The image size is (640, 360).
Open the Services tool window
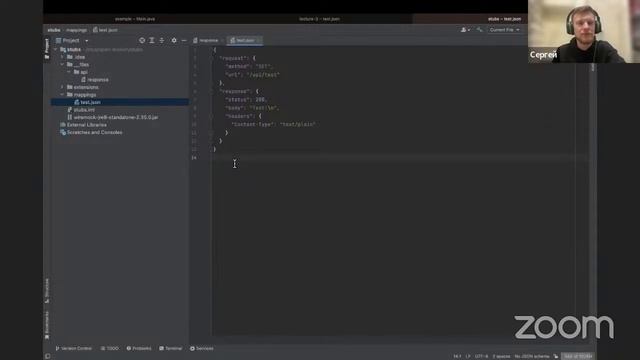(x=202, y=348)
